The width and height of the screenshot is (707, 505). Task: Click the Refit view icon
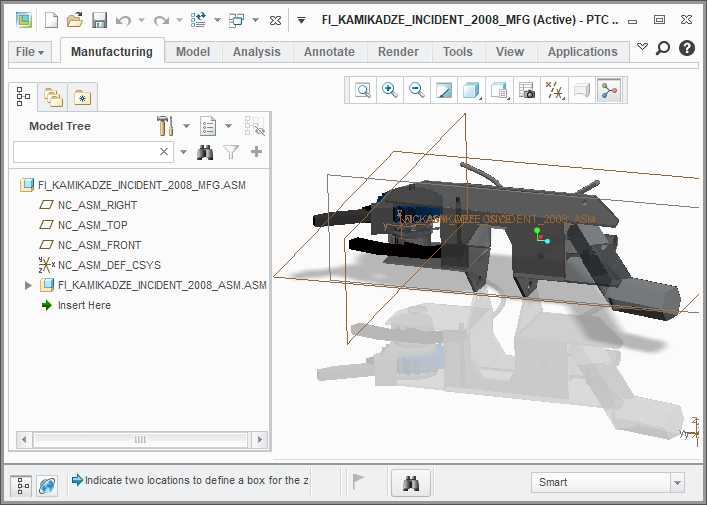click(x=363, y=90)
